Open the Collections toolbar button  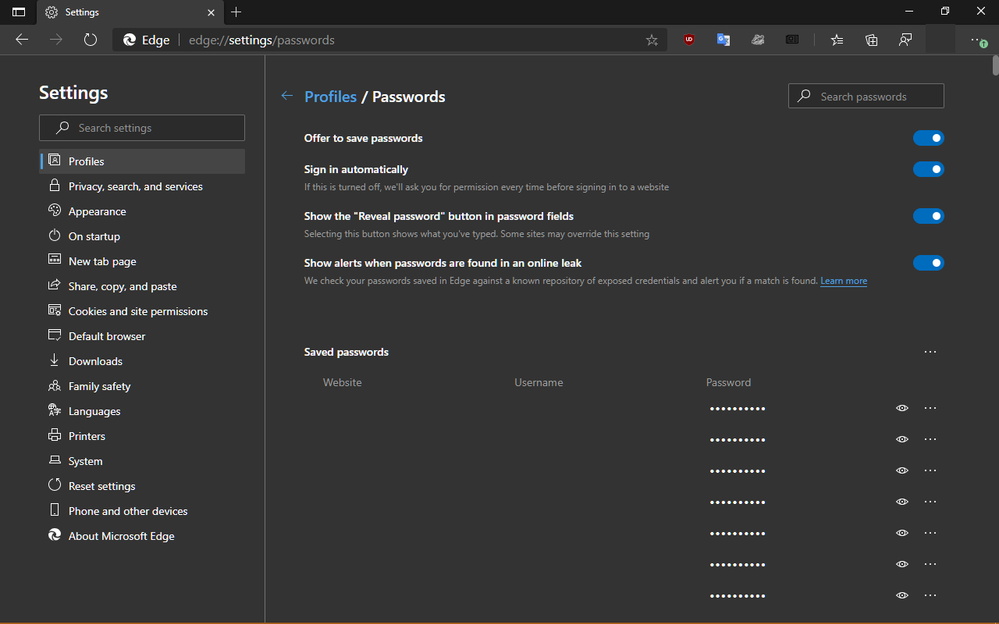[871, 40]
